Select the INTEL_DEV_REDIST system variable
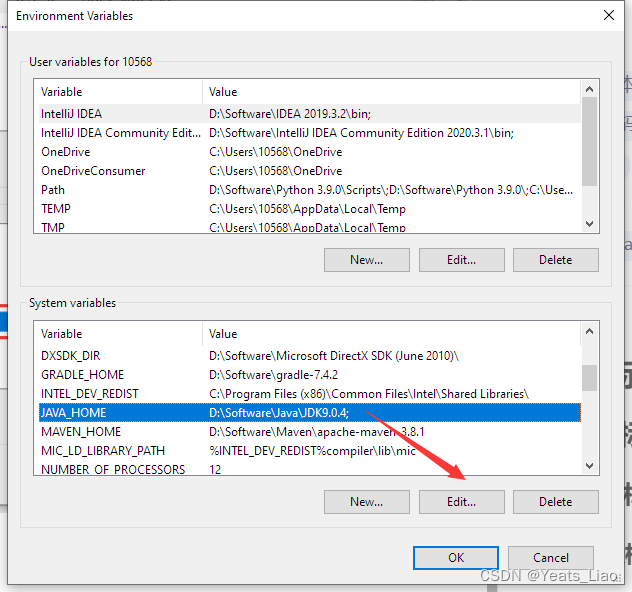 [310, 394]
